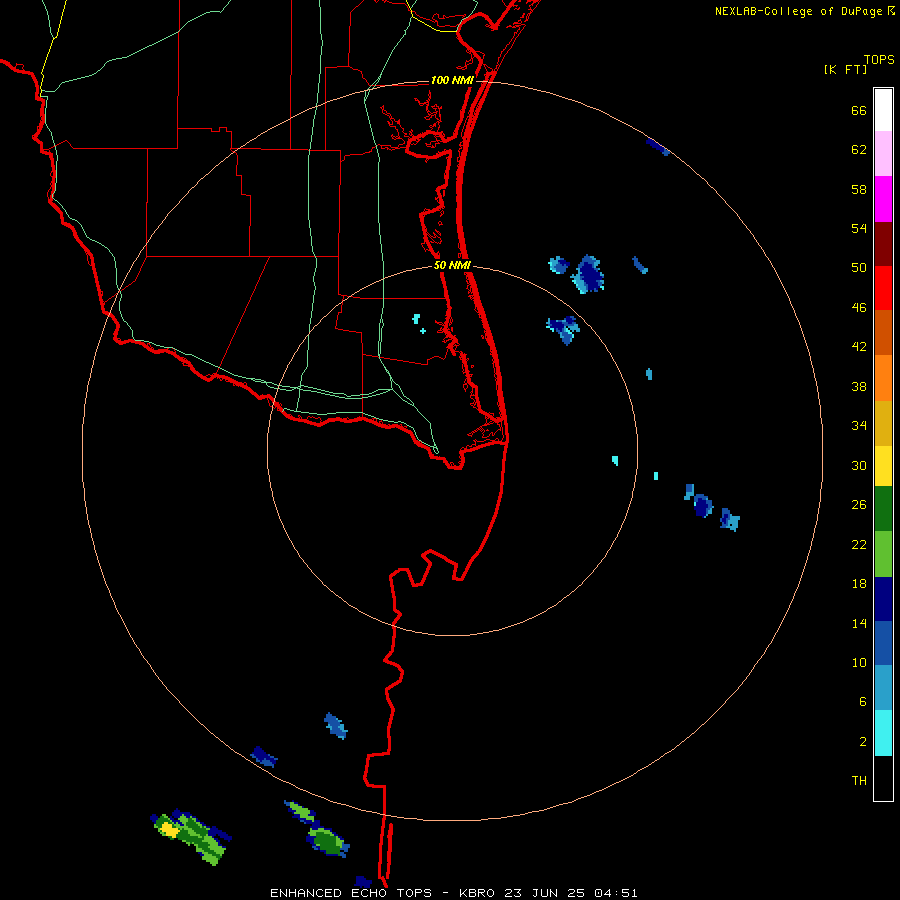Click the "66" legend label
Image resolution: width=900 pixels, height=900 pixels.
tap(859, 110)
